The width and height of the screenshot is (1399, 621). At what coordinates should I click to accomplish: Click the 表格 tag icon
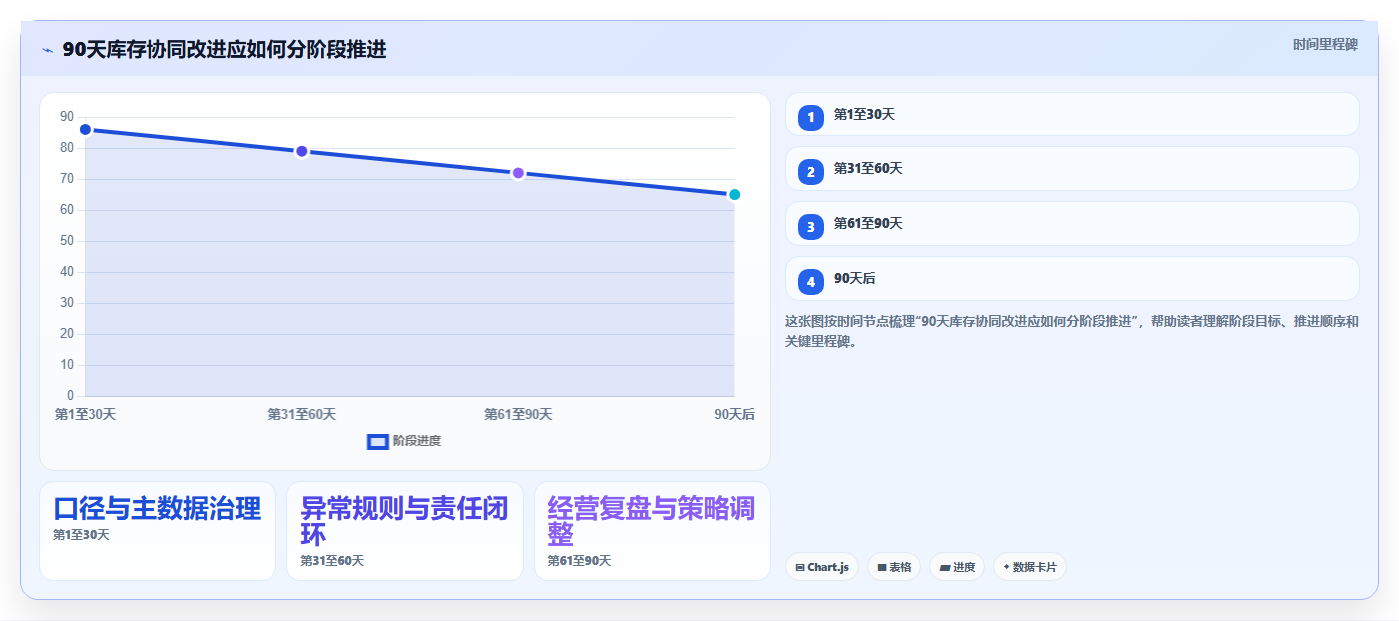pos(882,567)
